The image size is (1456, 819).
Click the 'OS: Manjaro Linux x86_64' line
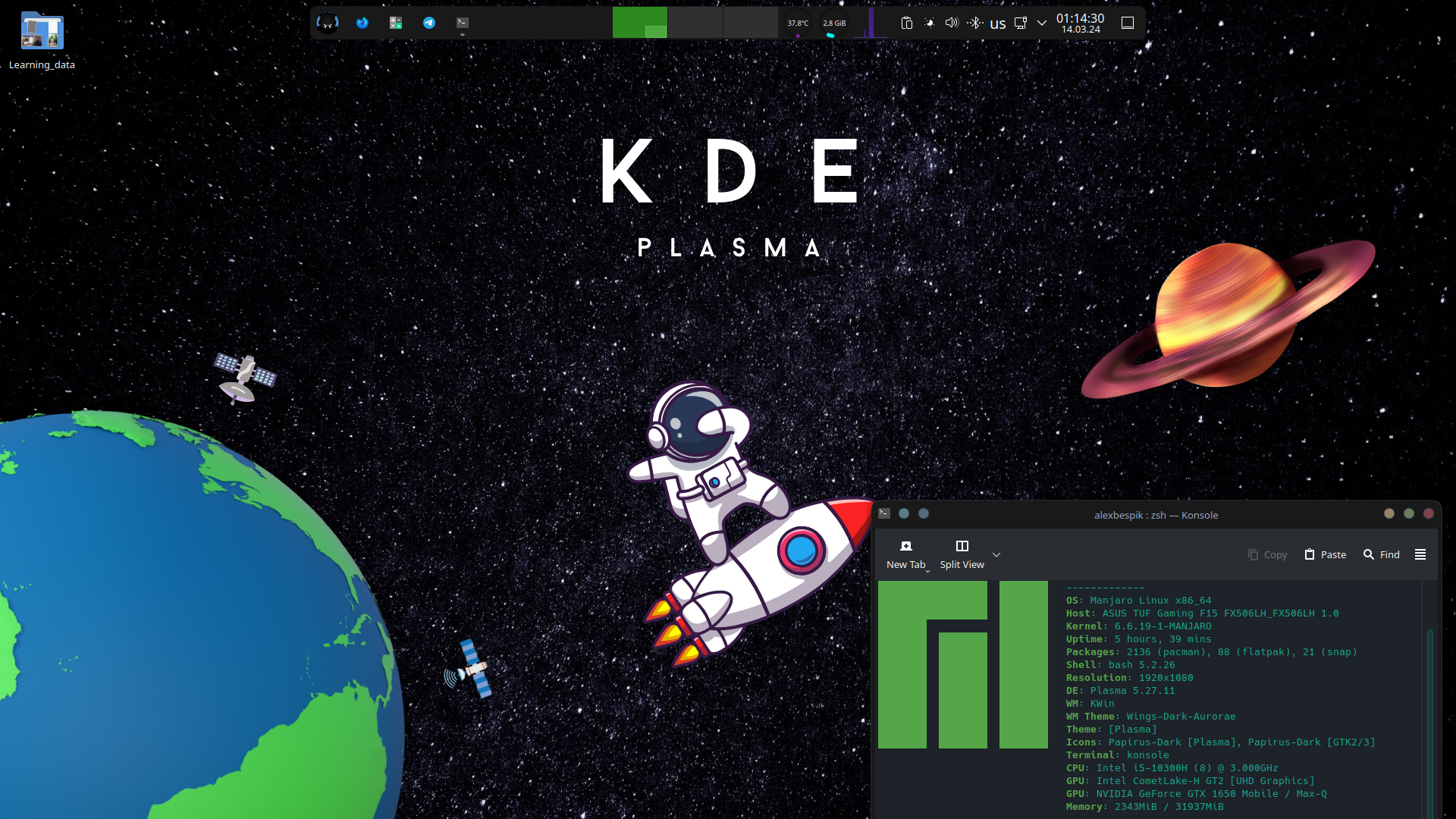(1138, 600)
